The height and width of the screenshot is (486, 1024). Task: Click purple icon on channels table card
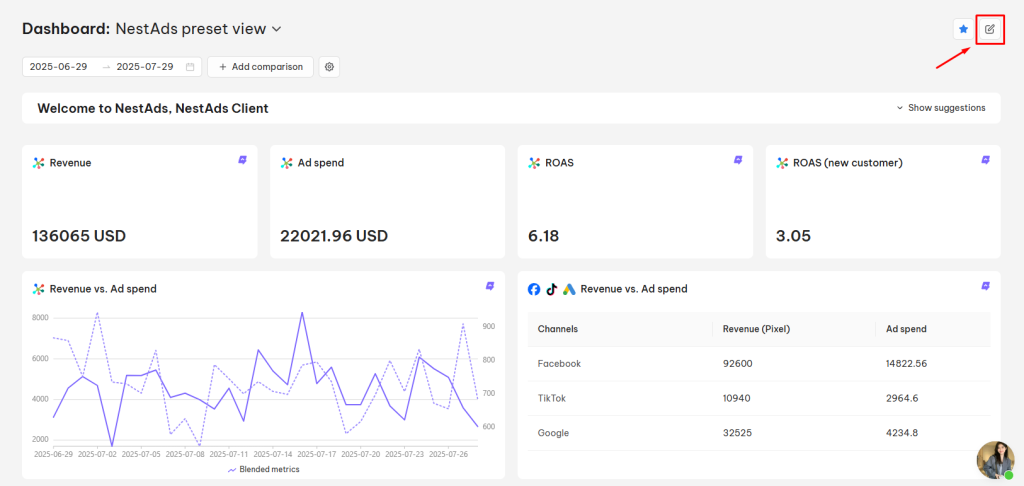click(986, 286)
